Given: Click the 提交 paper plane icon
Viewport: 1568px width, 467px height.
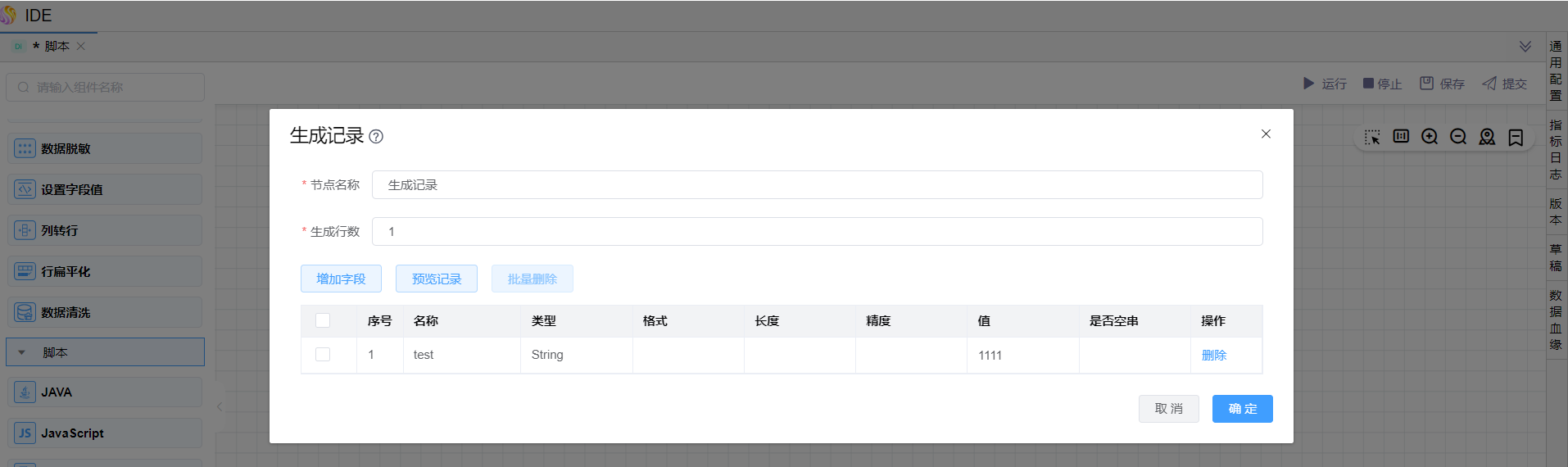Looking at the screenshot, I should (1489, 84).
